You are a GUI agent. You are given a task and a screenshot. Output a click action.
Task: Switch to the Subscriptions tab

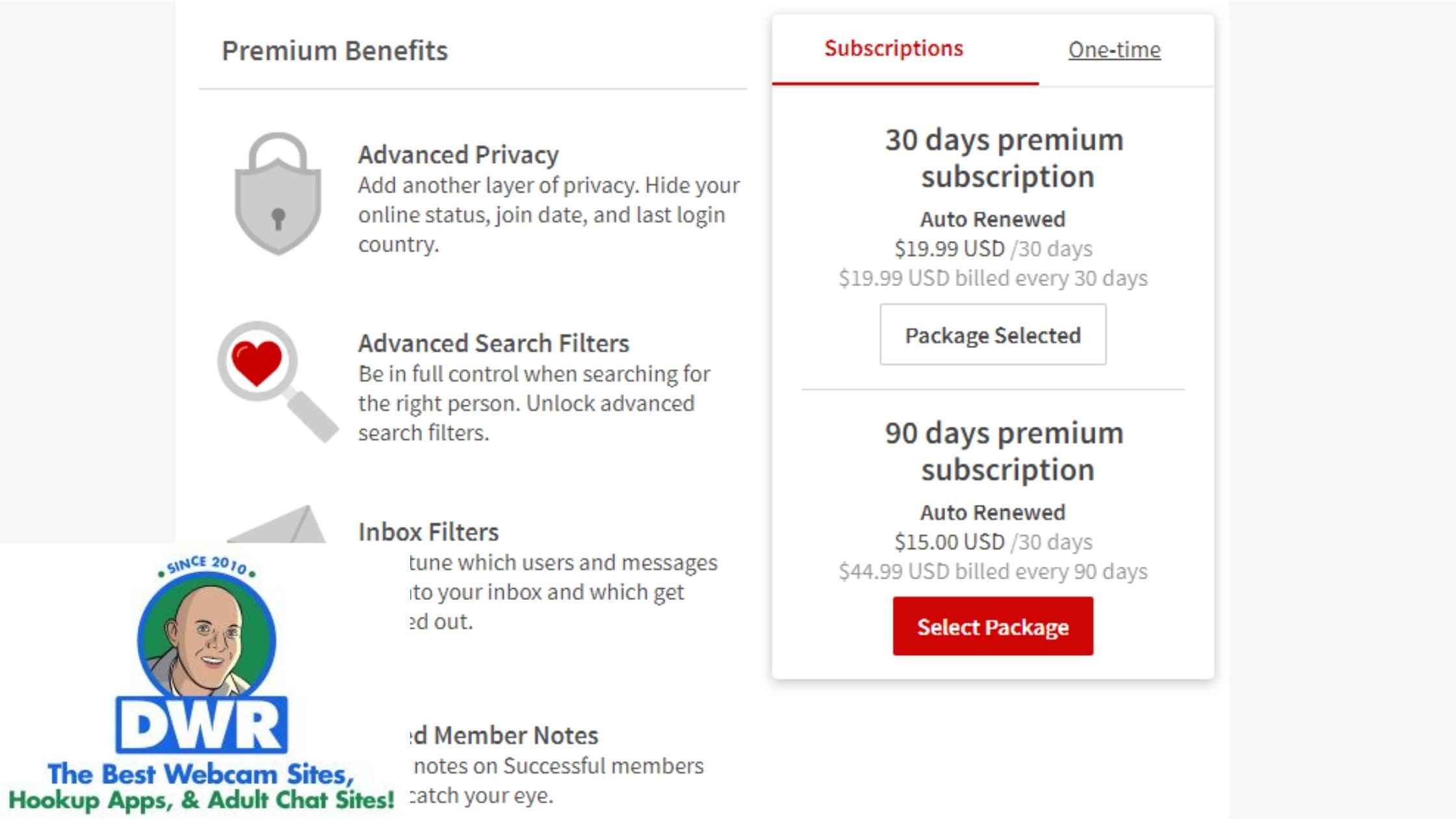tap(894, 49)
